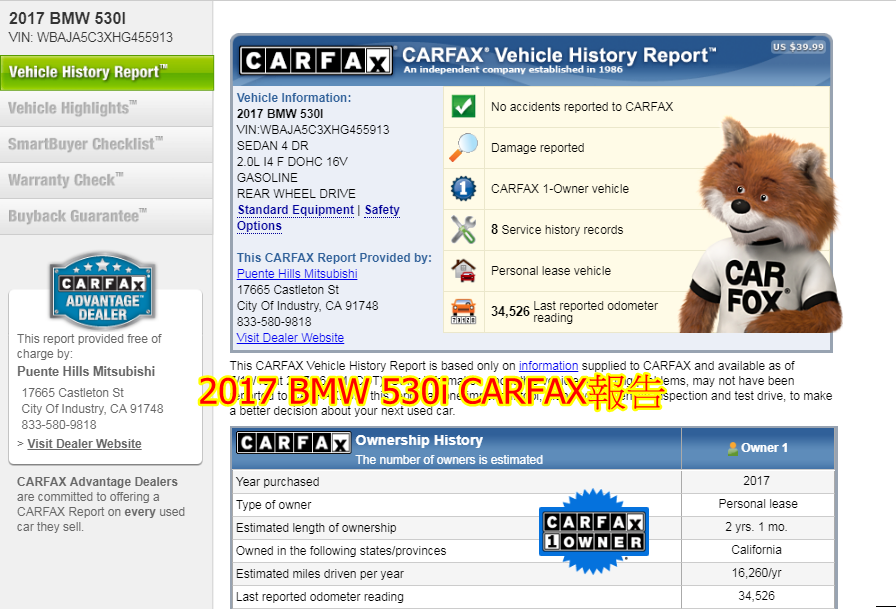Viewport: 896px width, 609px height.
Task: Click the '16,260/yr' value
Action: [x=757, y=572]
